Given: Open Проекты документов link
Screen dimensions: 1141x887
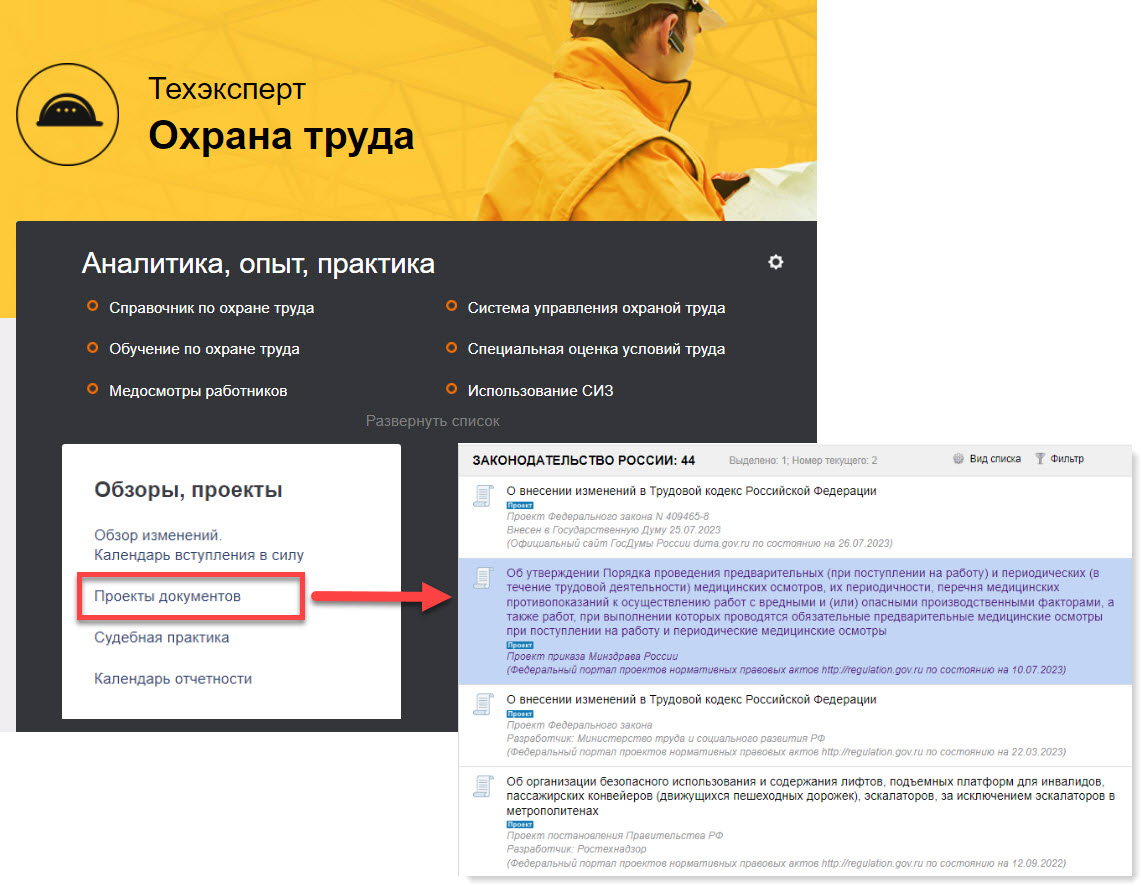Looking at the screenshot, I should [x=167, y=596].
